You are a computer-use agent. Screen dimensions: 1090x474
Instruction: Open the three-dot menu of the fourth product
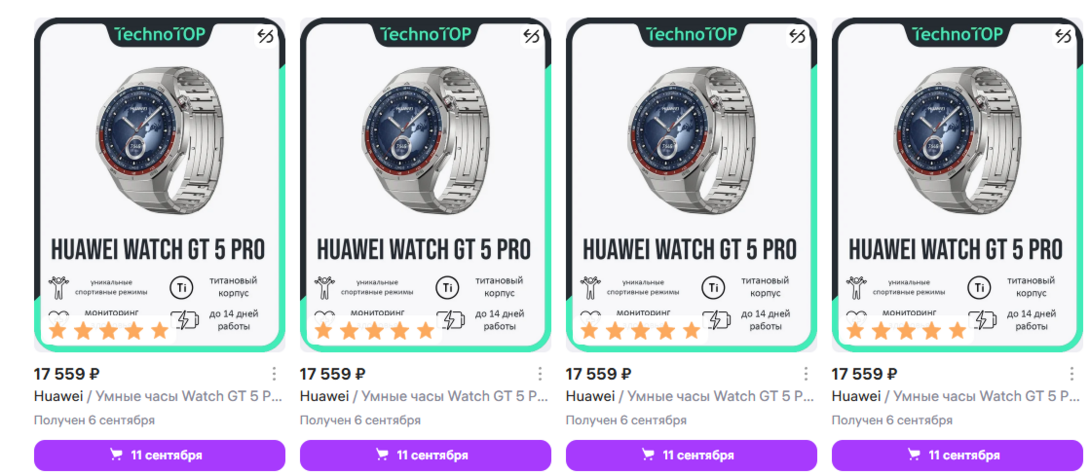(1071, 374)
